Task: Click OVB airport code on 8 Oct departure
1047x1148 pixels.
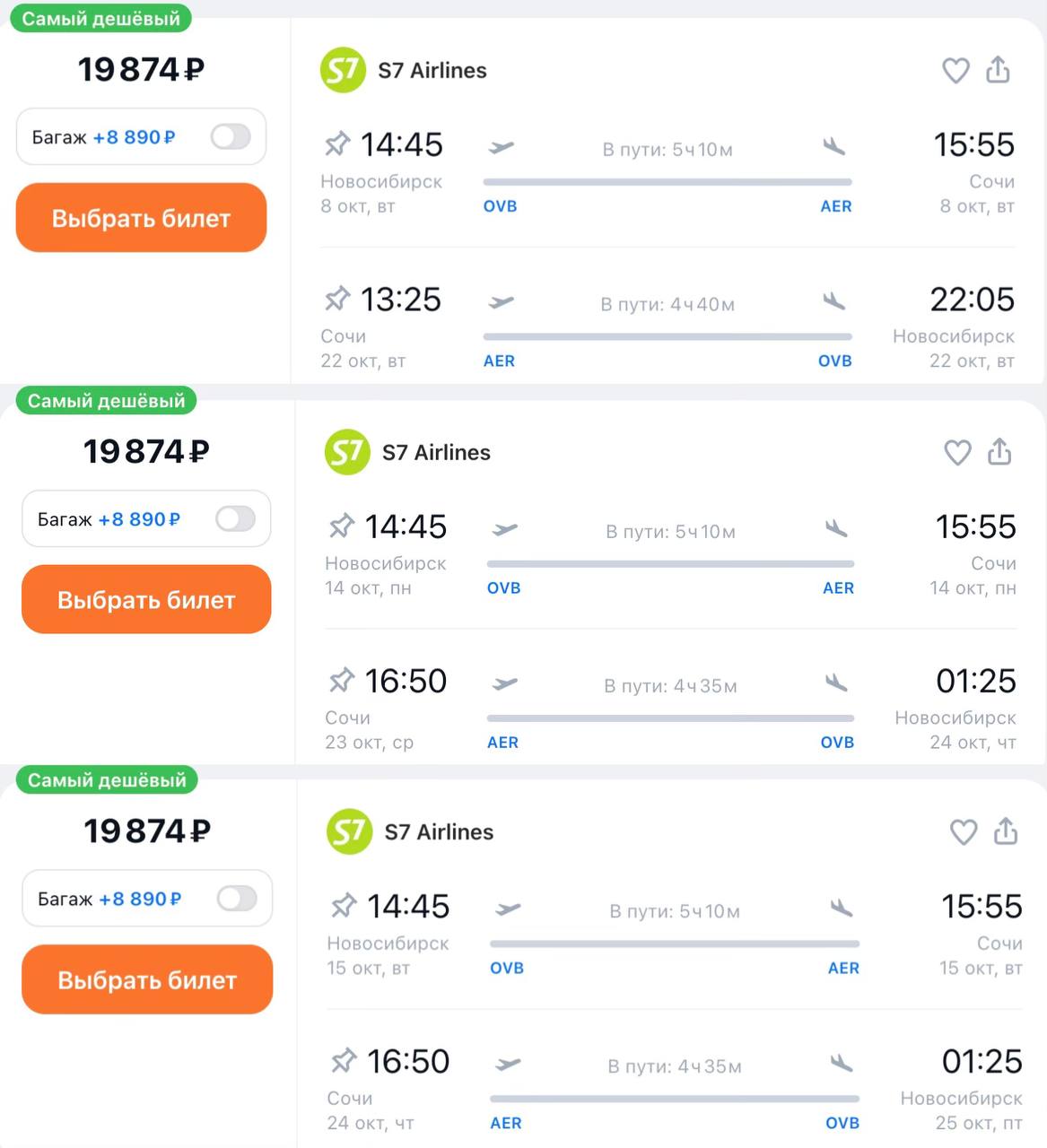Action: tap(500, 206)
